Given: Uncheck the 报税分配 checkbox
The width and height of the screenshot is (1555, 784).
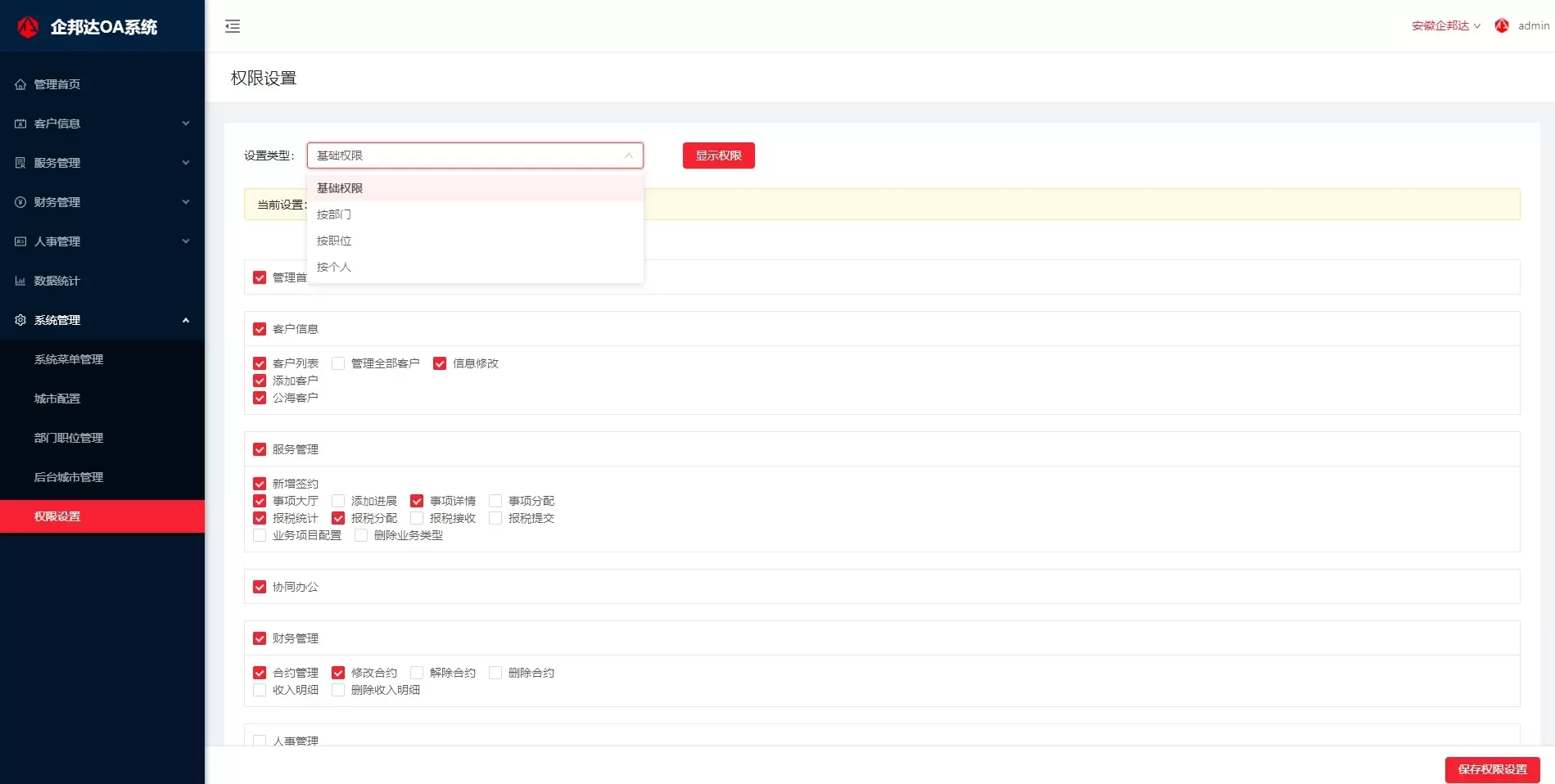Looking at the screenshot, I should tap(338, 518).
